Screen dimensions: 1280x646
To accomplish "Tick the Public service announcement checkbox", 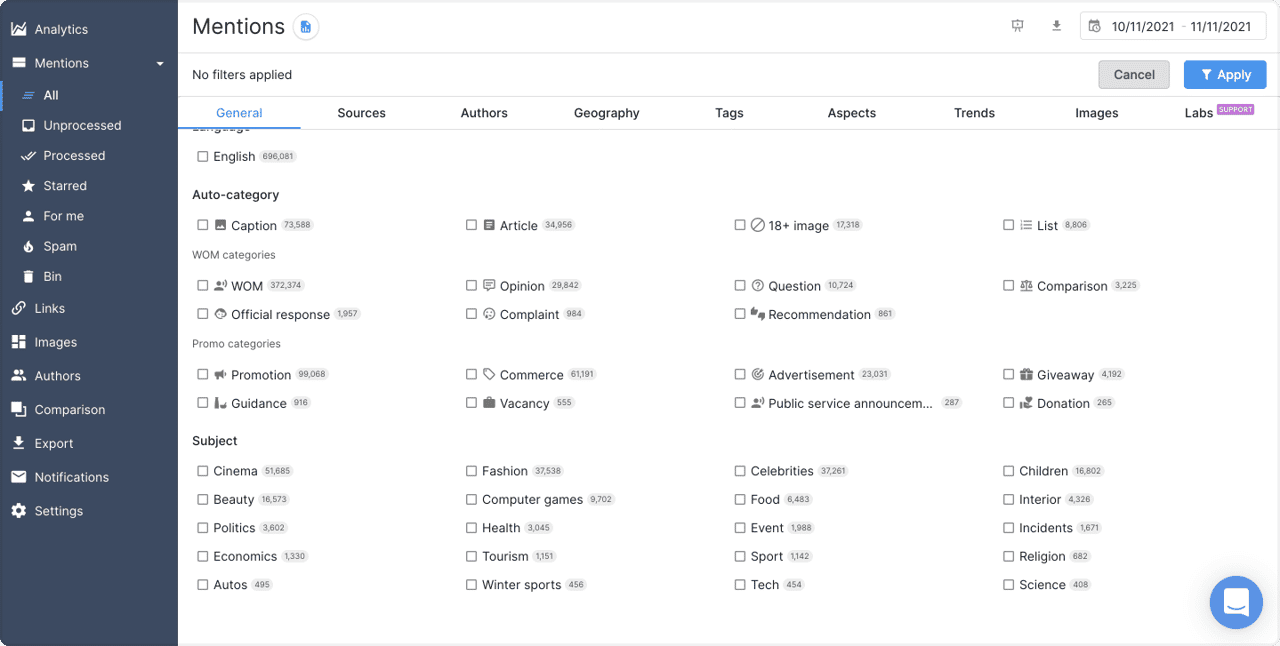I will pos(740,403).
